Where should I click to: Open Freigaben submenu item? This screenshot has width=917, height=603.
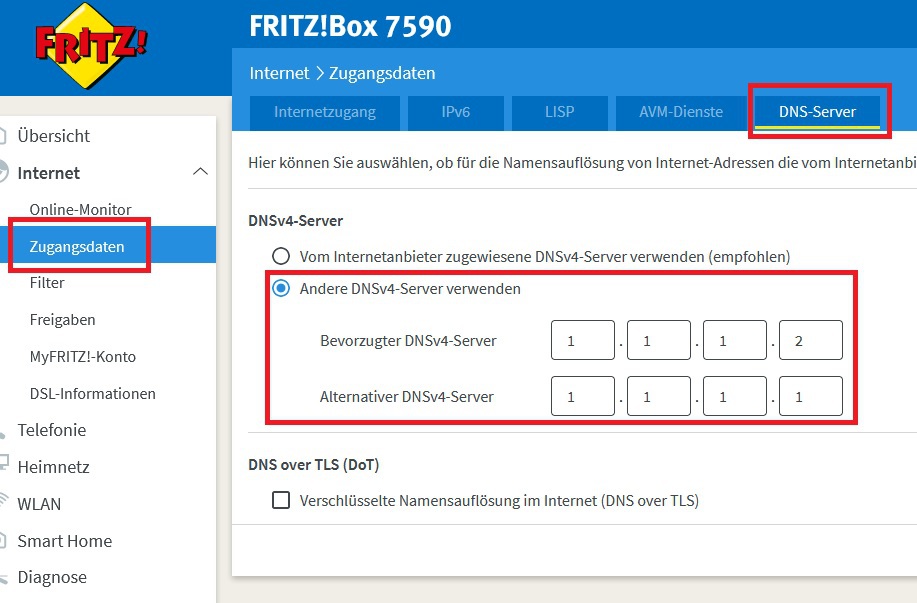62,320
